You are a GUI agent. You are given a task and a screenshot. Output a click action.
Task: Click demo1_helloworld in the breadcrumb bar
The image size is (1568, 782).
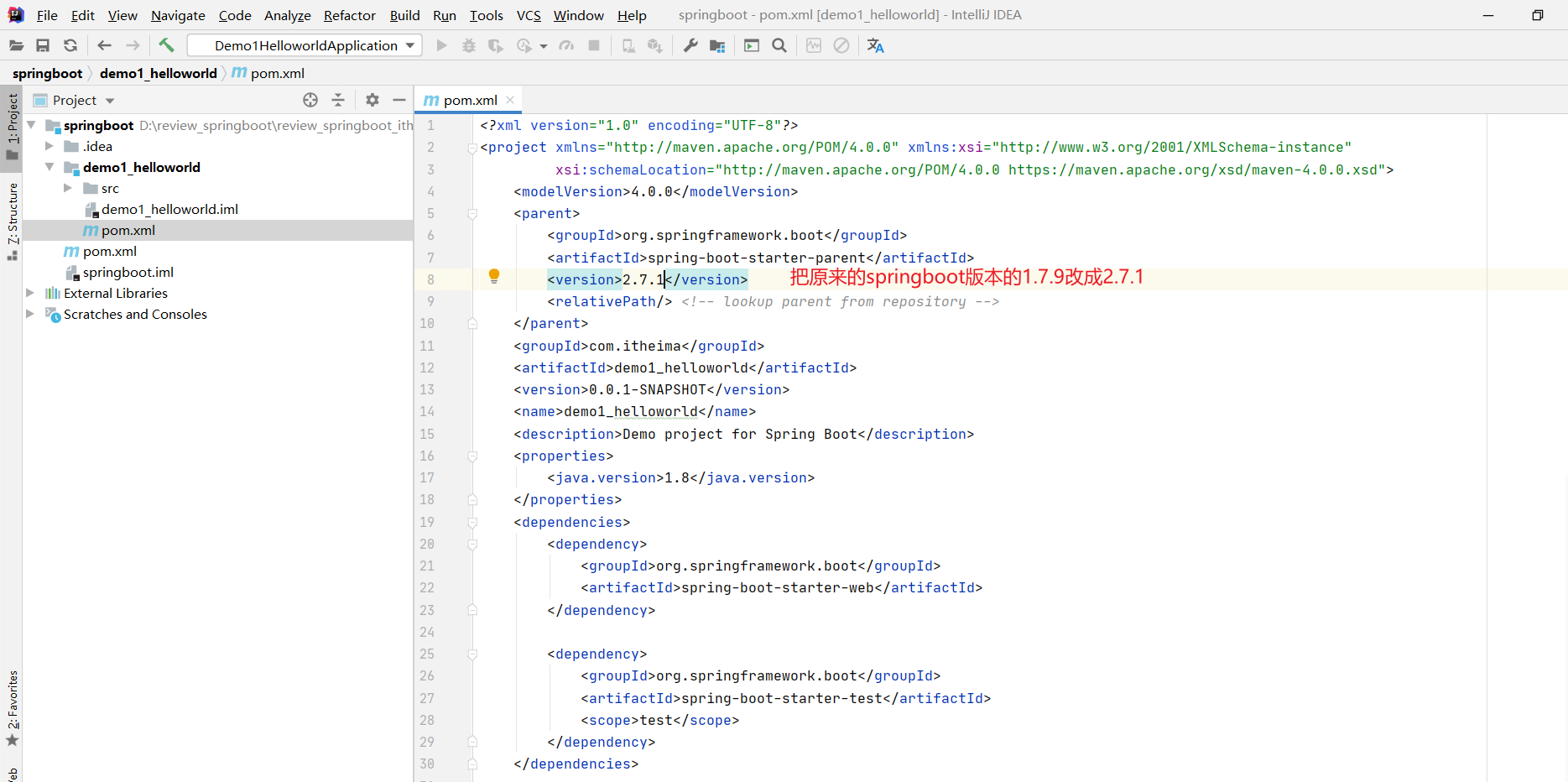point(158,73)
